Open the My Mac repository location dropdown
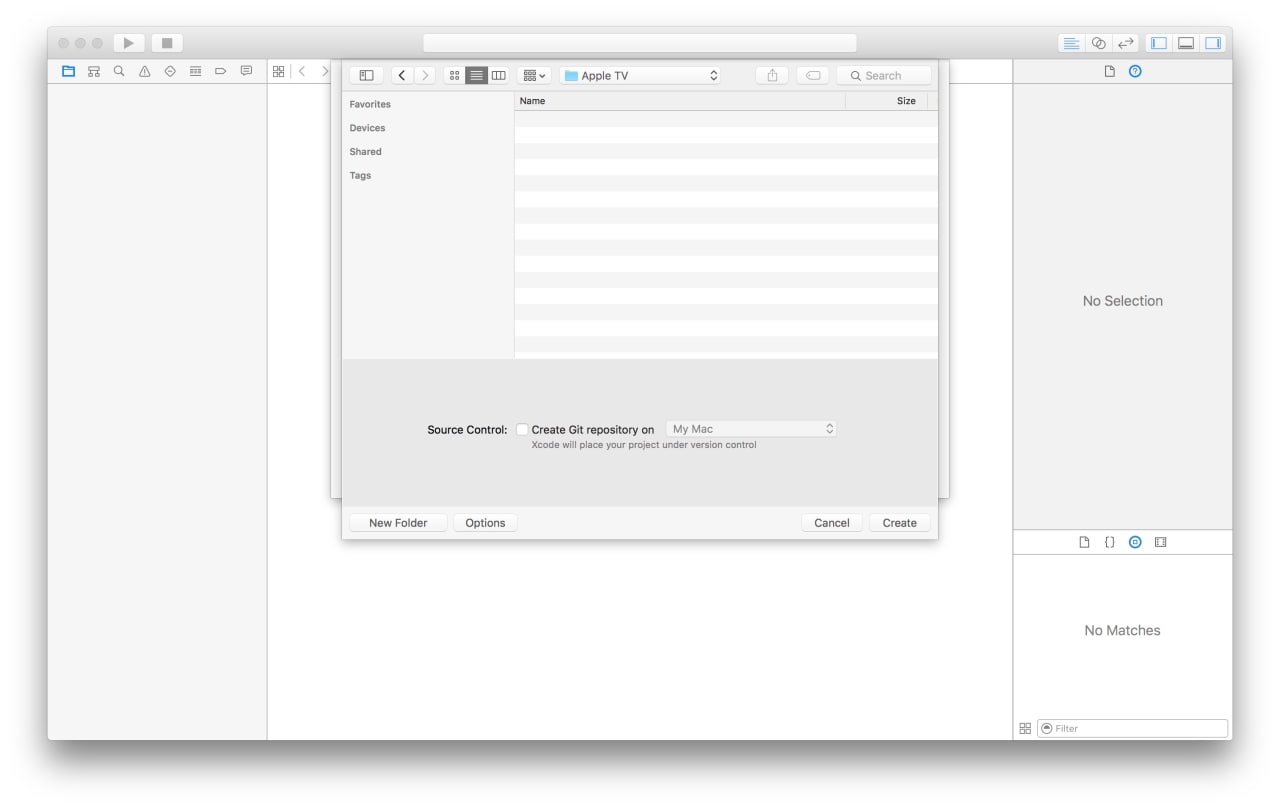This screenshot has height=808, width=1280. [751, 429]
